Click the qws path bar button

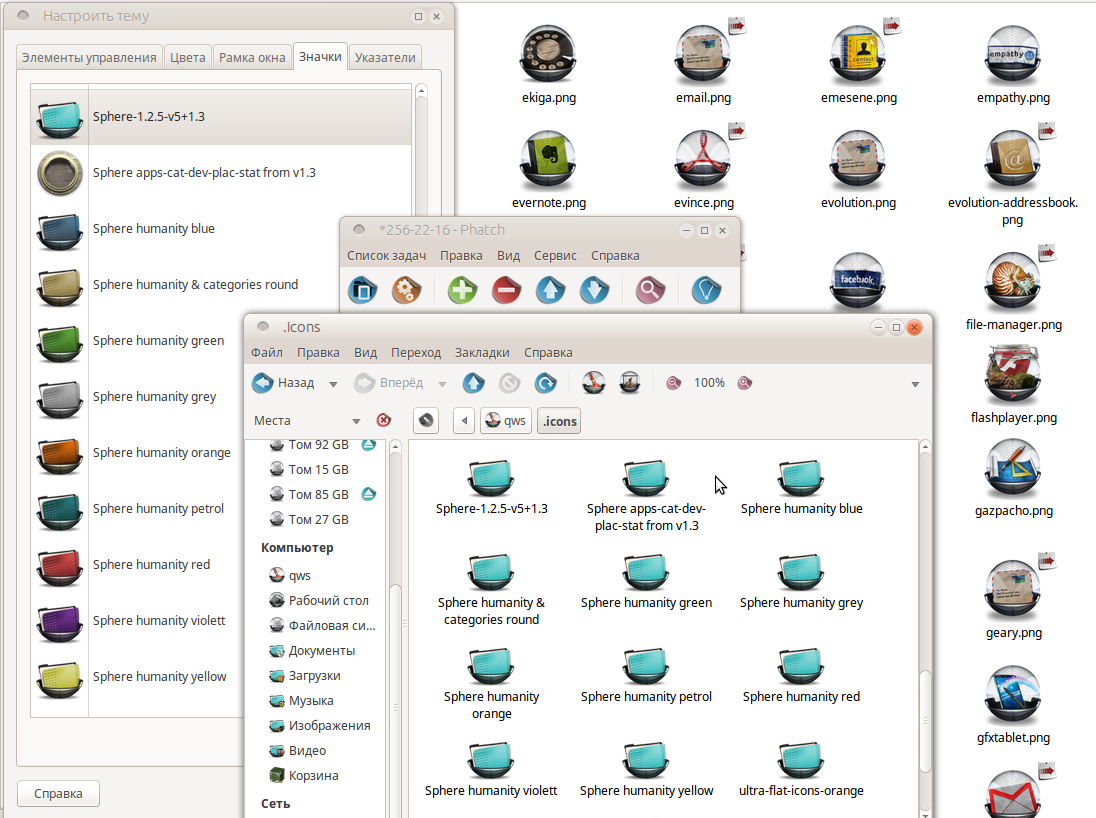click(505, 421)
